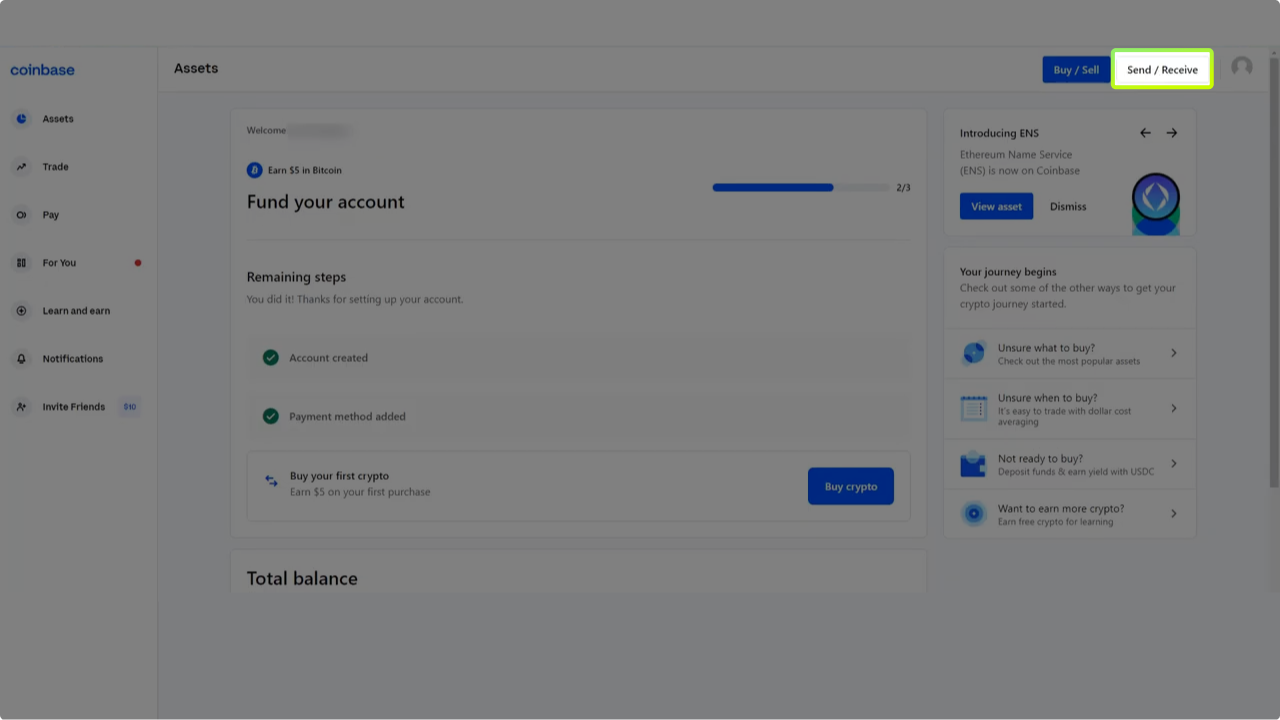Click the 2/3 progress bar
This screenshot has width=1280, height=720.
pyautogui.click(x=801, y=187)
